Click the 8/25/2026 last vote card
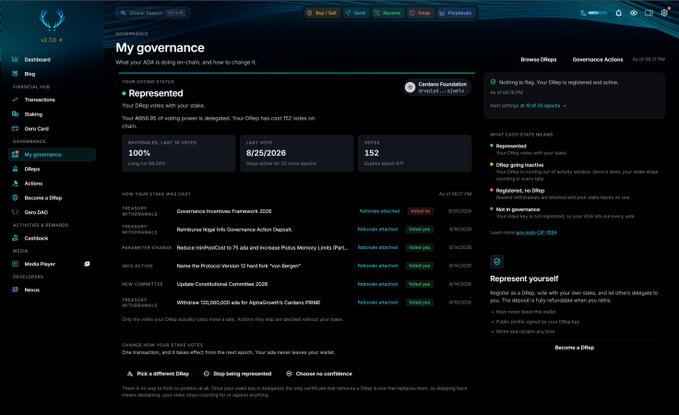This screenshot has width=679, height=415. 297,153
